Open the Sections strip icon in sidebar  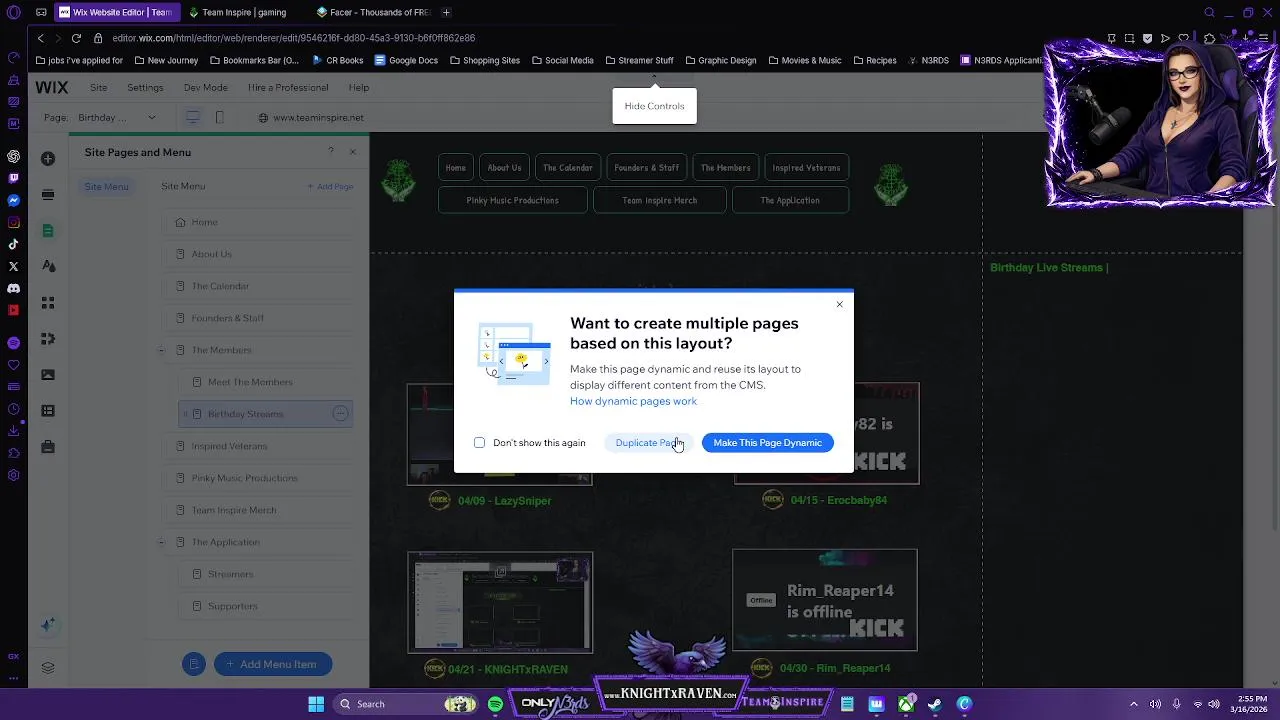pos(48,195)
